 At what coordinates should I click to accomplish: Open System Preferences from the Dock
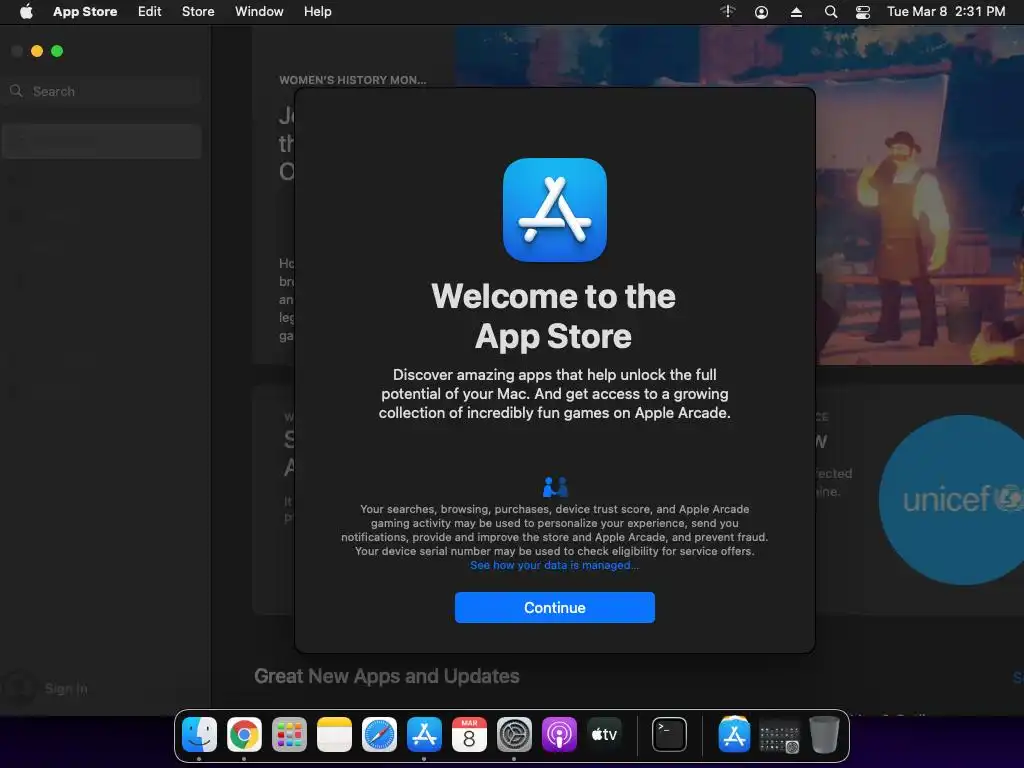click(x=514, y=735)
